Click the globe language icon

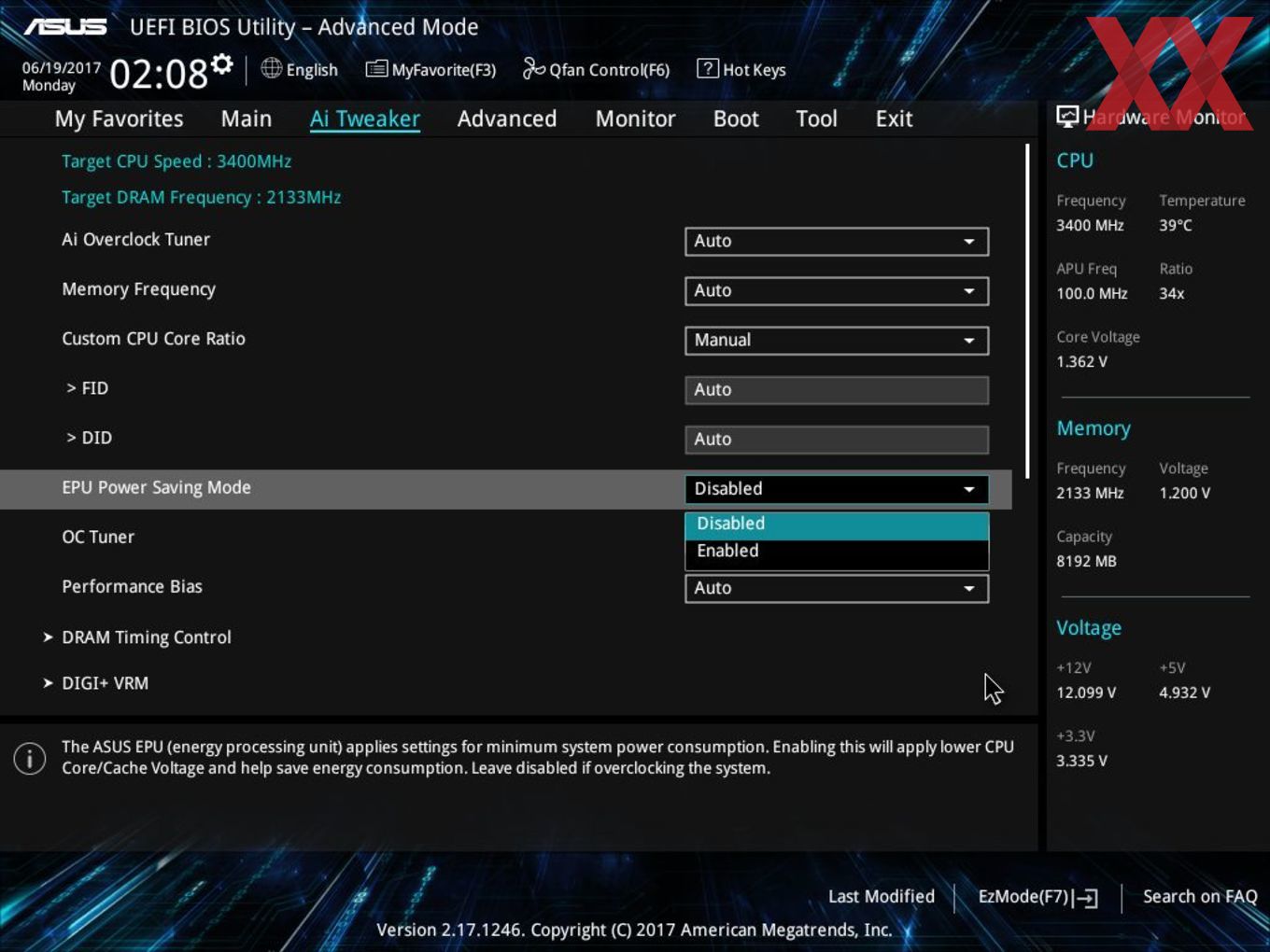[271, 68]
